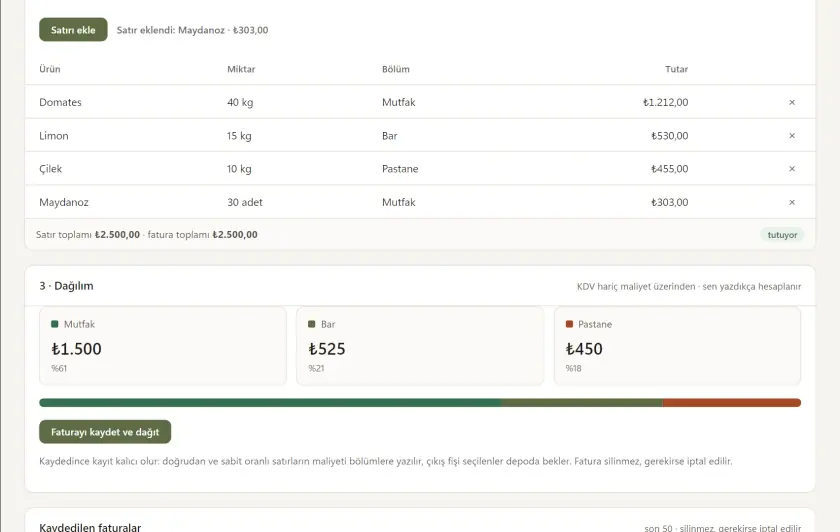Click the ₺1.500 Mutfak value
Screen dimensions: 840x532
(x=77, y=349)
